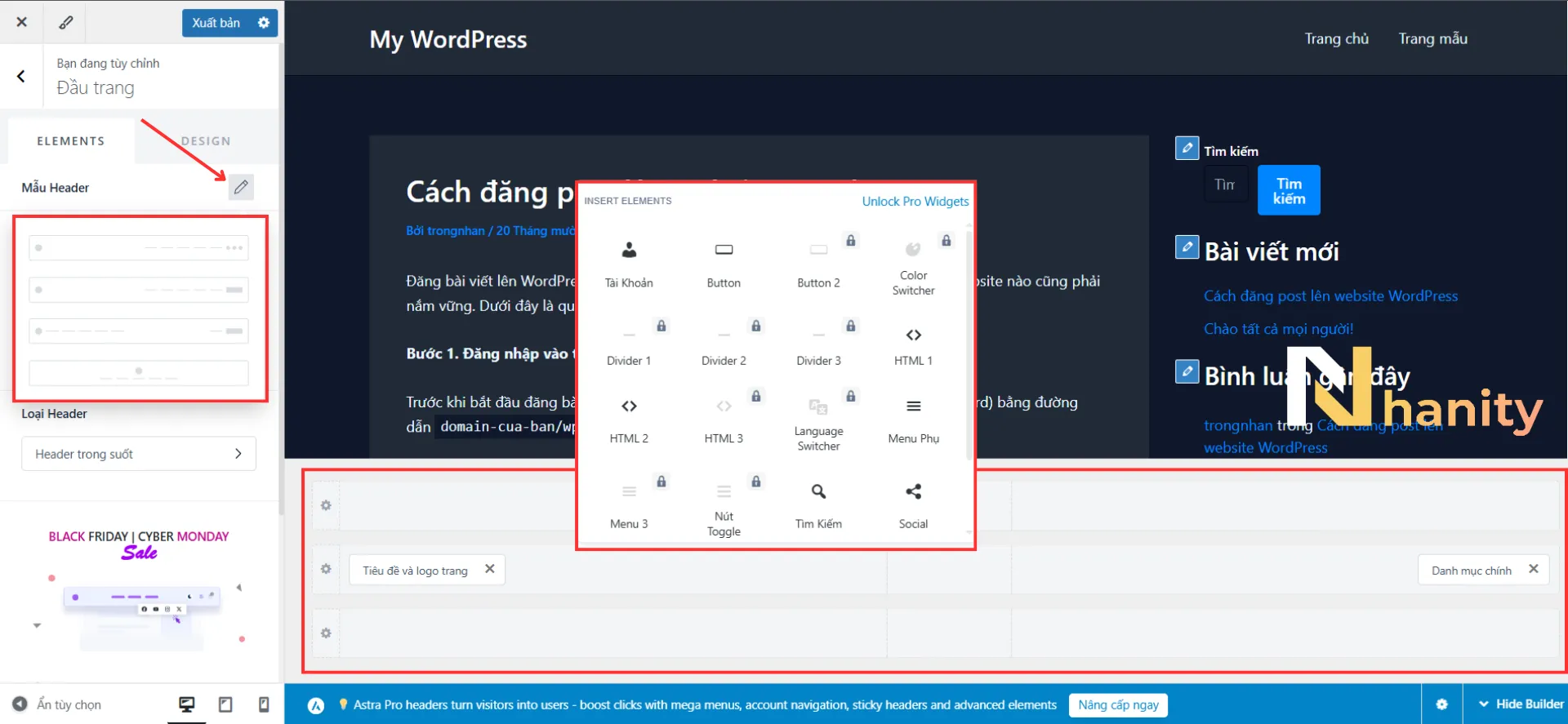Open settings for the top header row
The width and height of the screenshot is (1568, 724).
pos(326,505)
